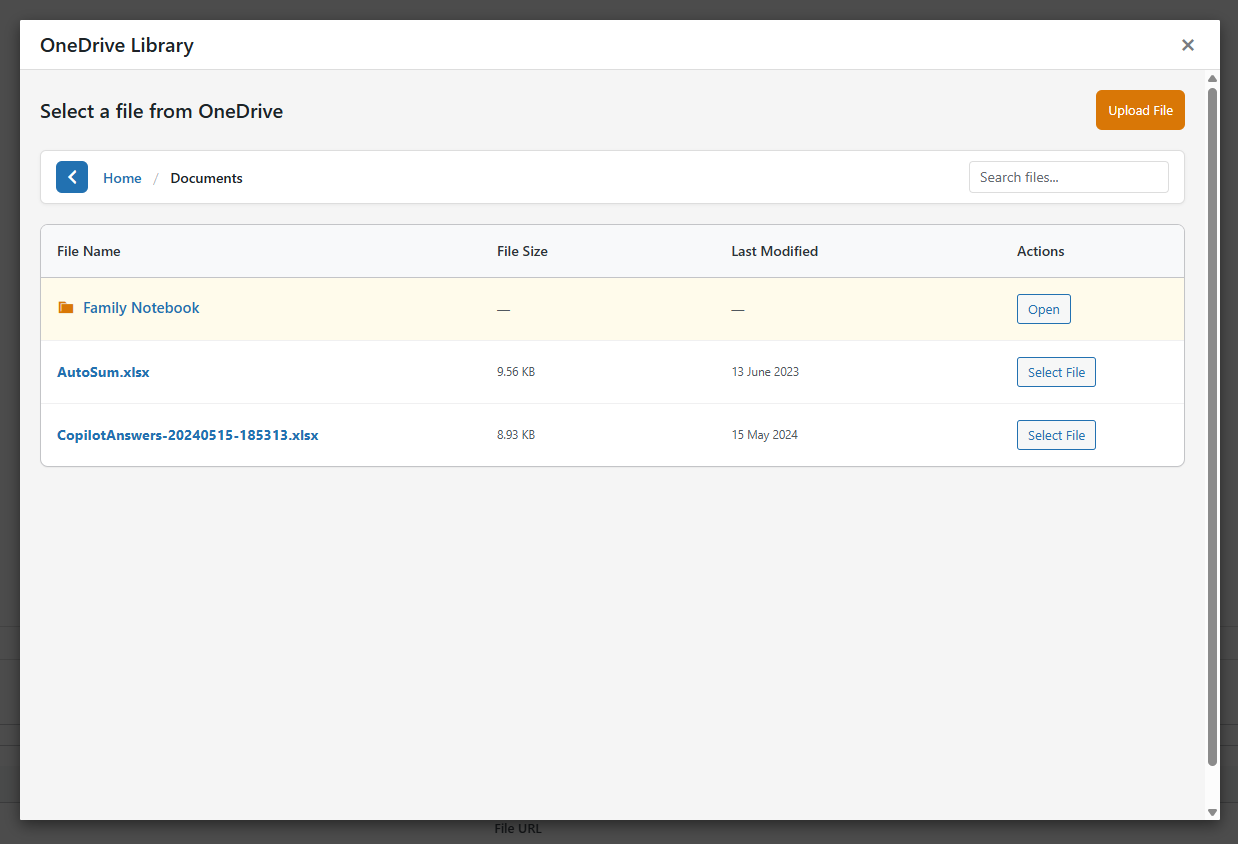Click the Actions column header
This screenshot has width=1238, height=844.
pos(1040,251)
